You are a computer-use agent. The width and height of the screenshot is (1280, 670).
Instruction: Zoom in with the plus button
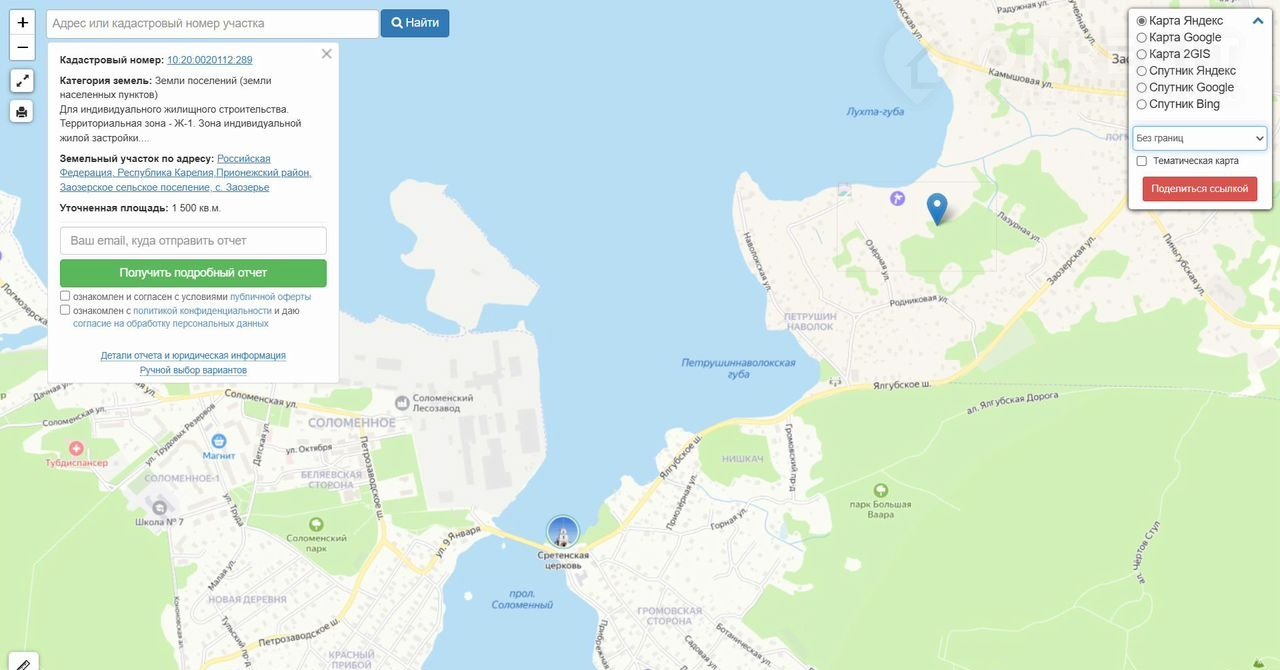point(22,22)
